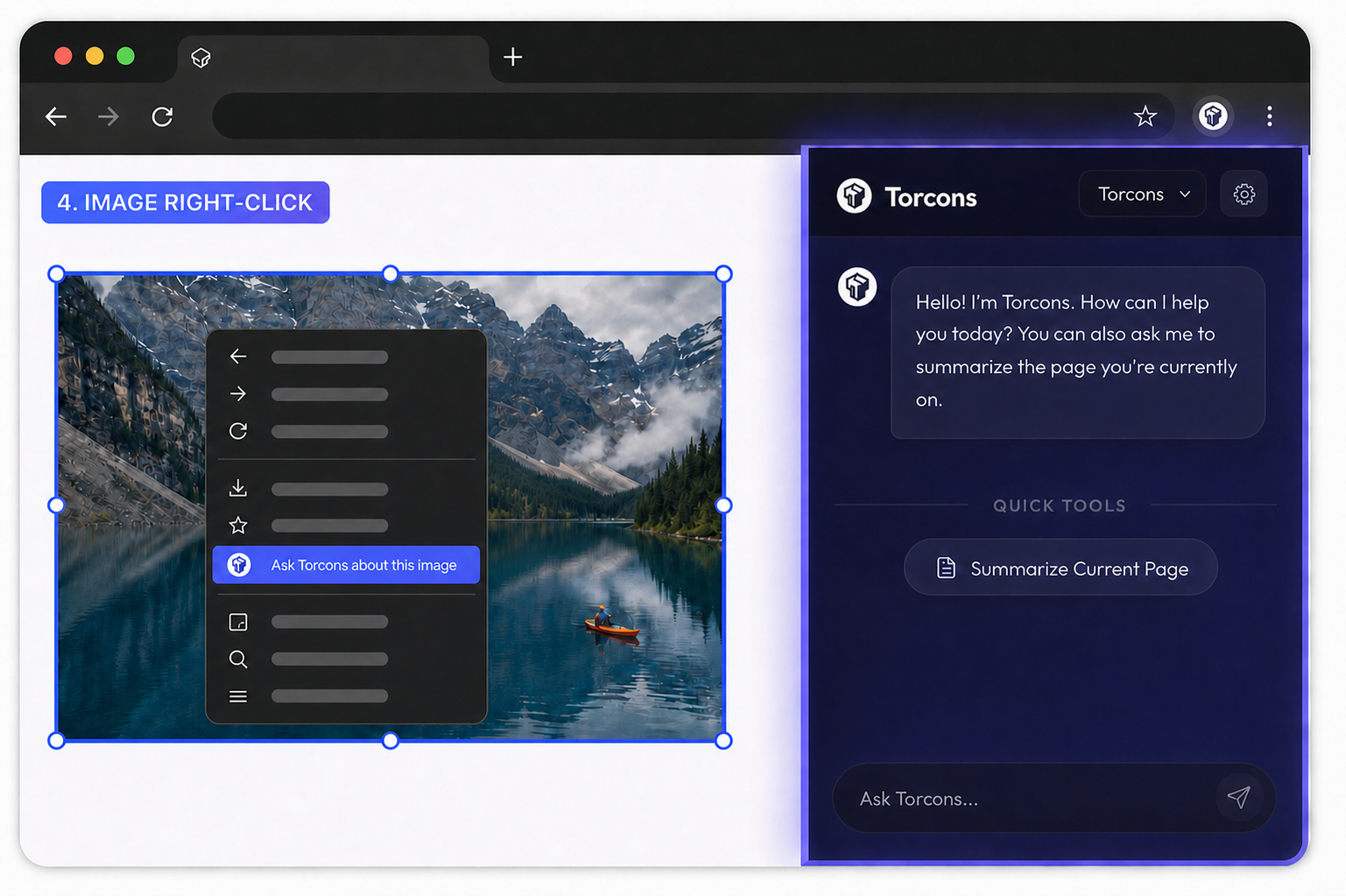Click the magnifier icon in context menu
Viewport: 1346px width, 896px height.
pyautogui.click(x=238, y=659)
